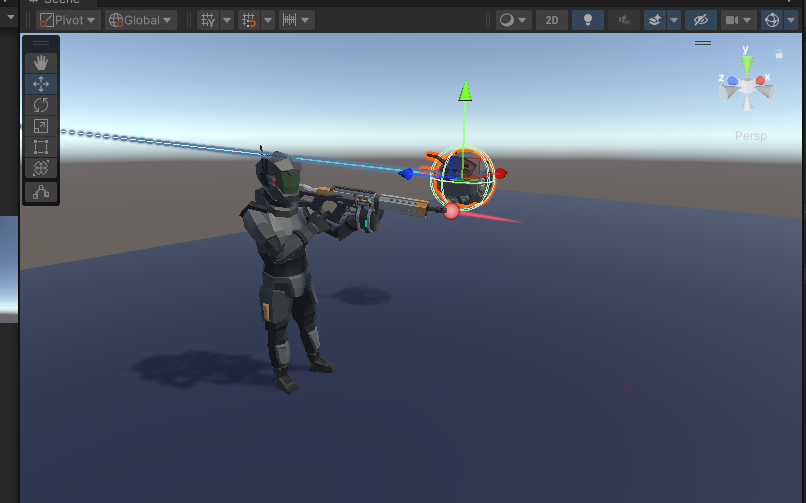Screen dimensions: 806x503
Task: Select the Hand (View) tool
Action: (41, 63)
